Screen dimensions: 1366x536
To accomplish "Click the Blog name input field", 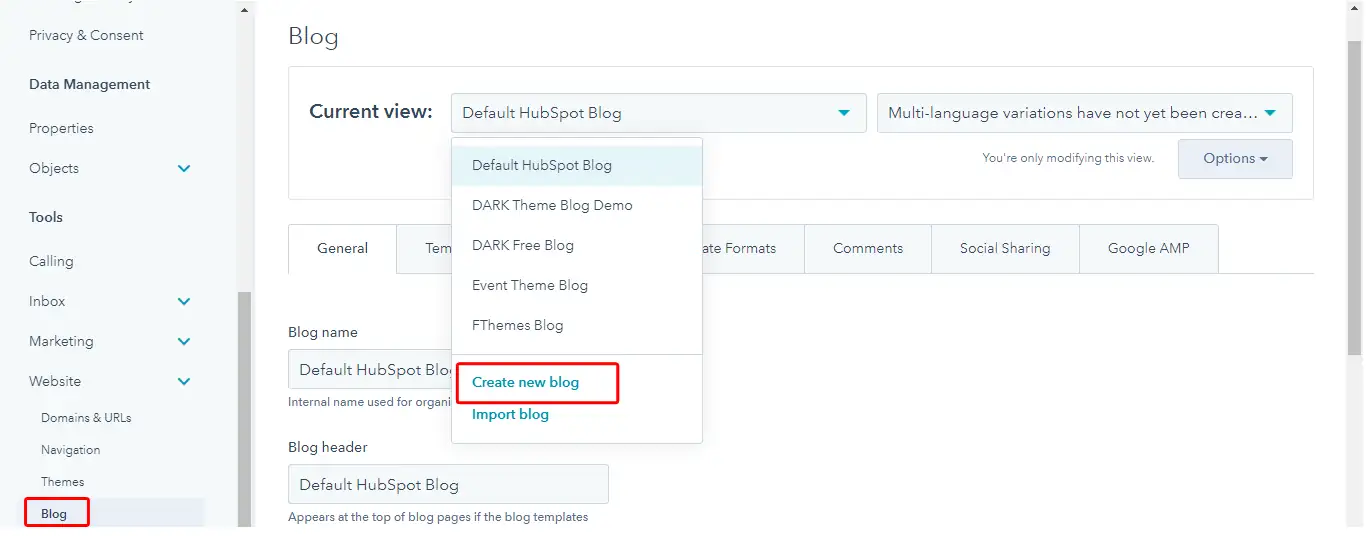I will coord(370,369).
